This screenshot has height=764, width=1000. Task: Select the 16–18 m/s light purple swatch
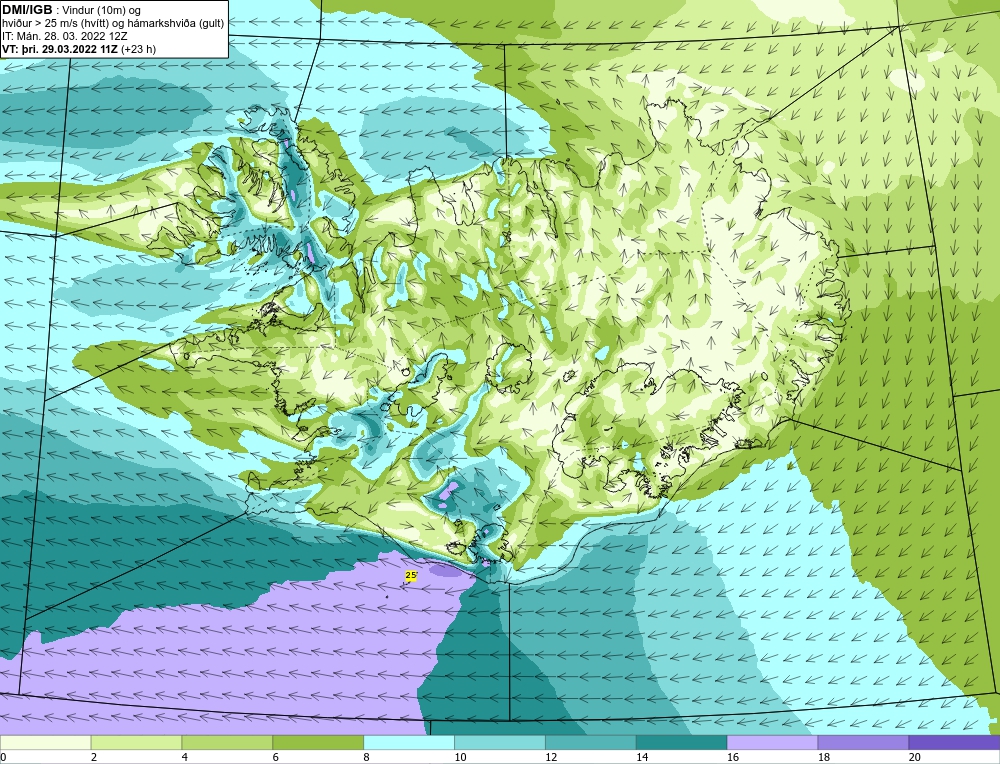click(772, 743)
